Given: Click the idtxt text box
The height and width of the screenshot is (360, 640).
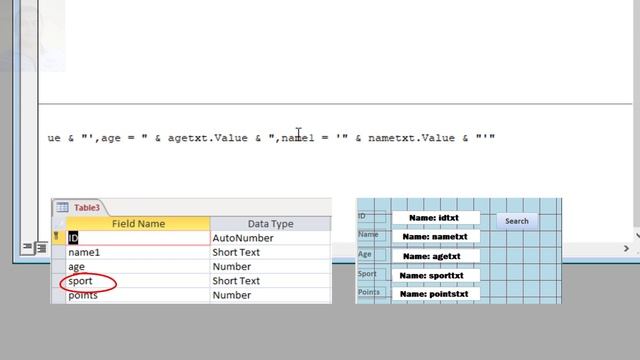Looking at the screenshot, I should [x=436, y=218].
